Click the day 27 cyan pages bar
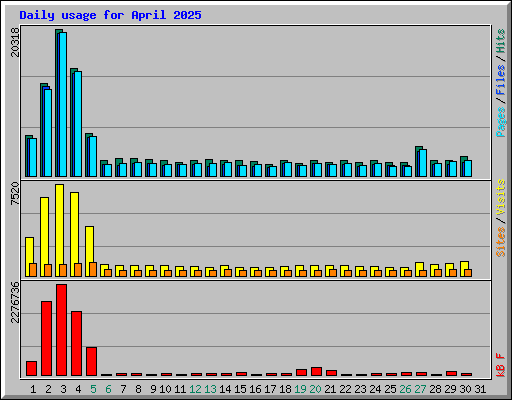Screen dimensions: 512x400 pyautogui.click(x=423, y=163)
